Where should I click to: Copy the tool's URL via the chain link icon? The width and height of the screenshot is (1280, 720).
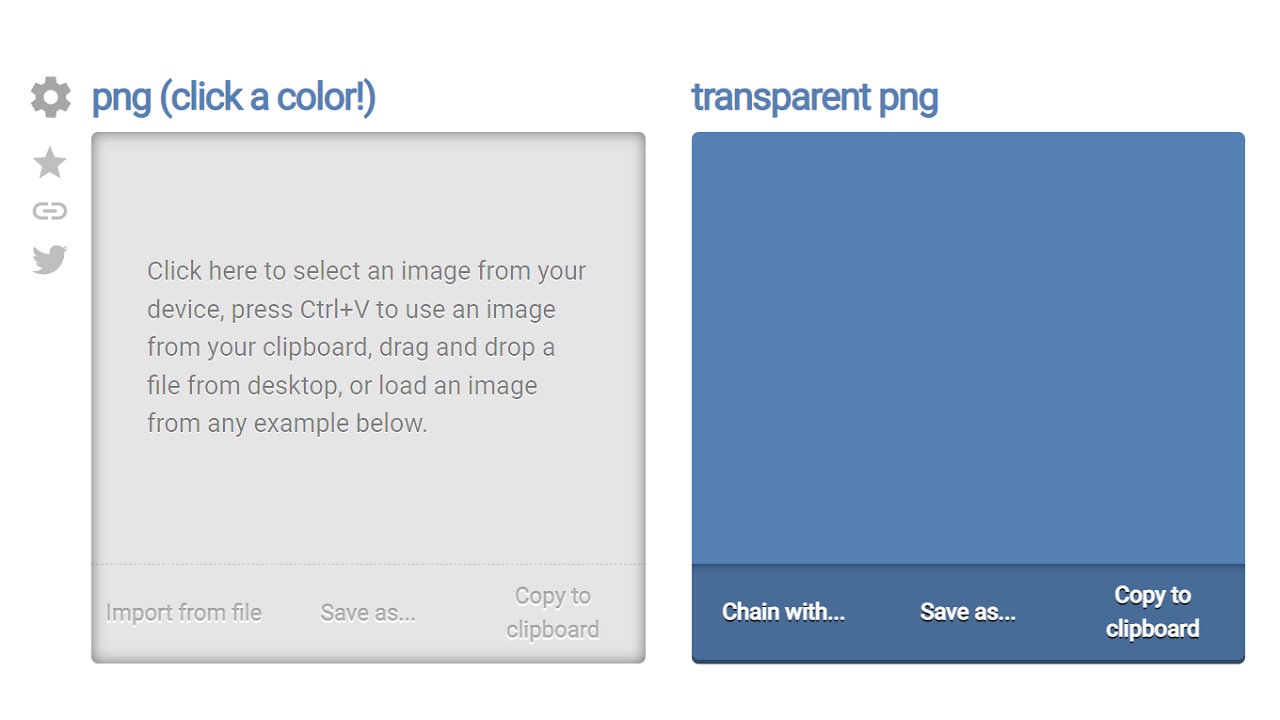click(50, 210)
